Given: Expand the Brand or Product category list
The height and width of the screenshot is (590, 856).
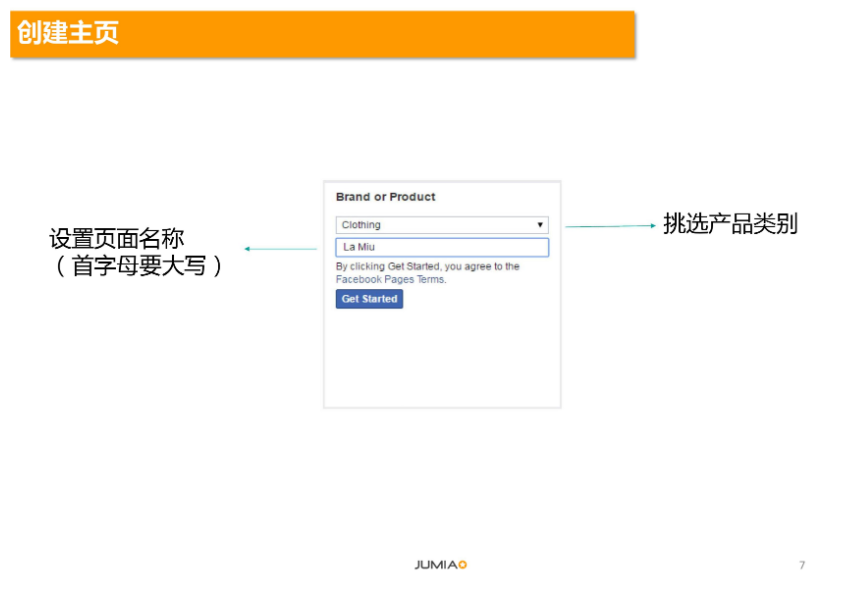Looking at the screenshot, I should (x=440, y=224).
